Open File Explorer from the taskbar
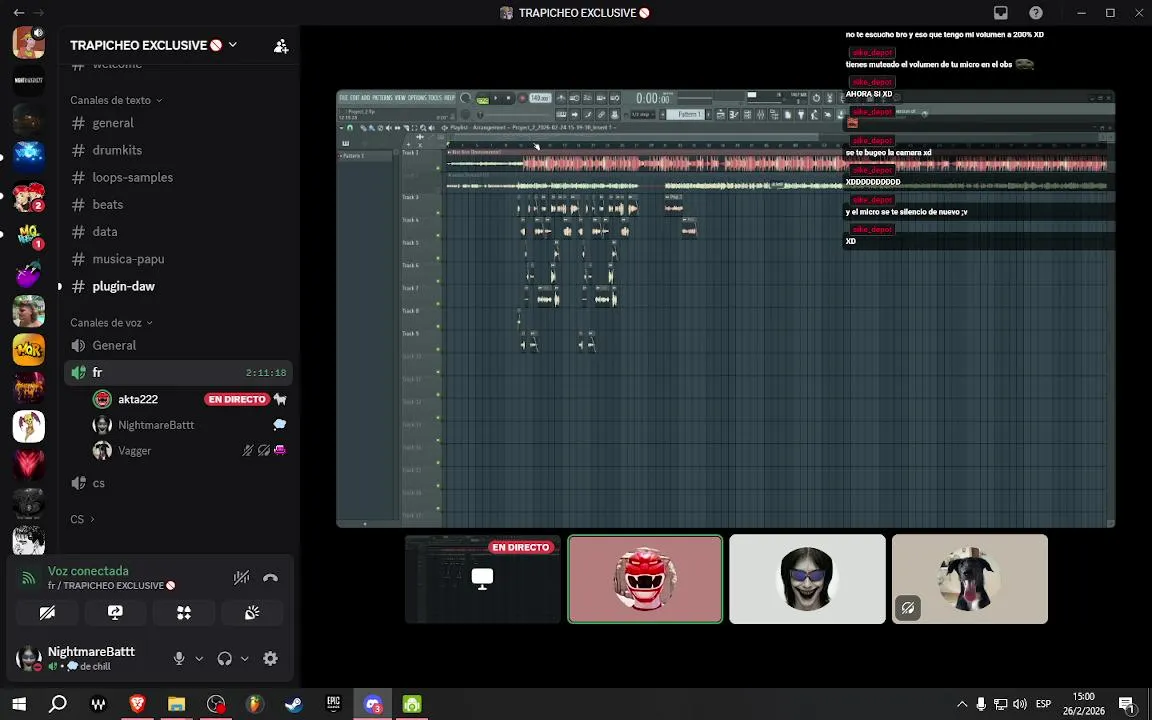 (176, 704)
